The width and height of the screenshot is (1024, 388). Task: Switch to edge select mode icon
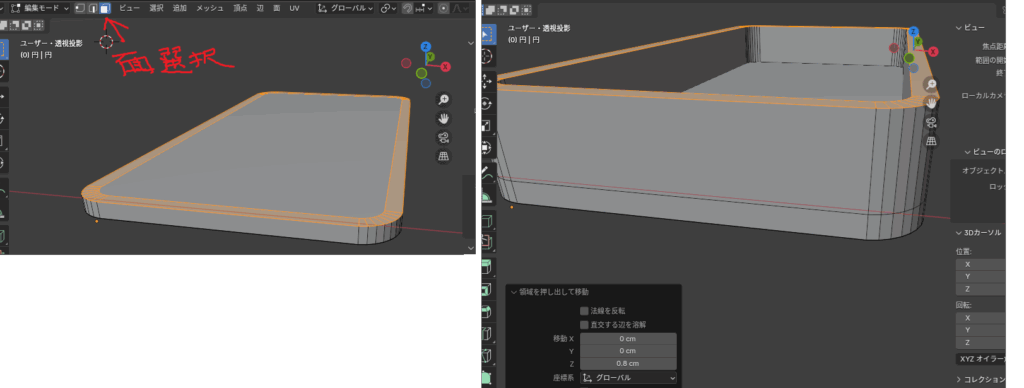click(x=93, y=8)
